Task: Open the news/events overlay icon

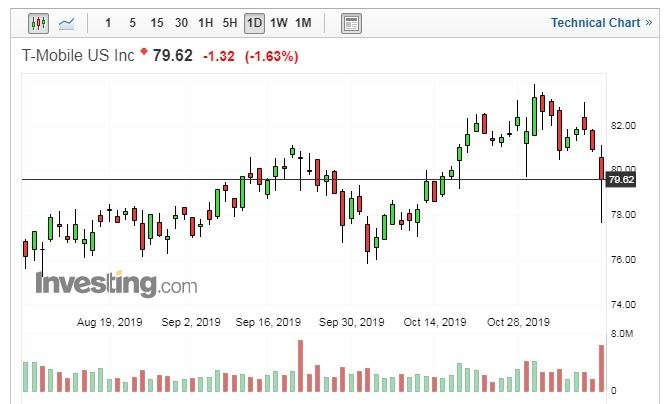Action: coord(351,23)
